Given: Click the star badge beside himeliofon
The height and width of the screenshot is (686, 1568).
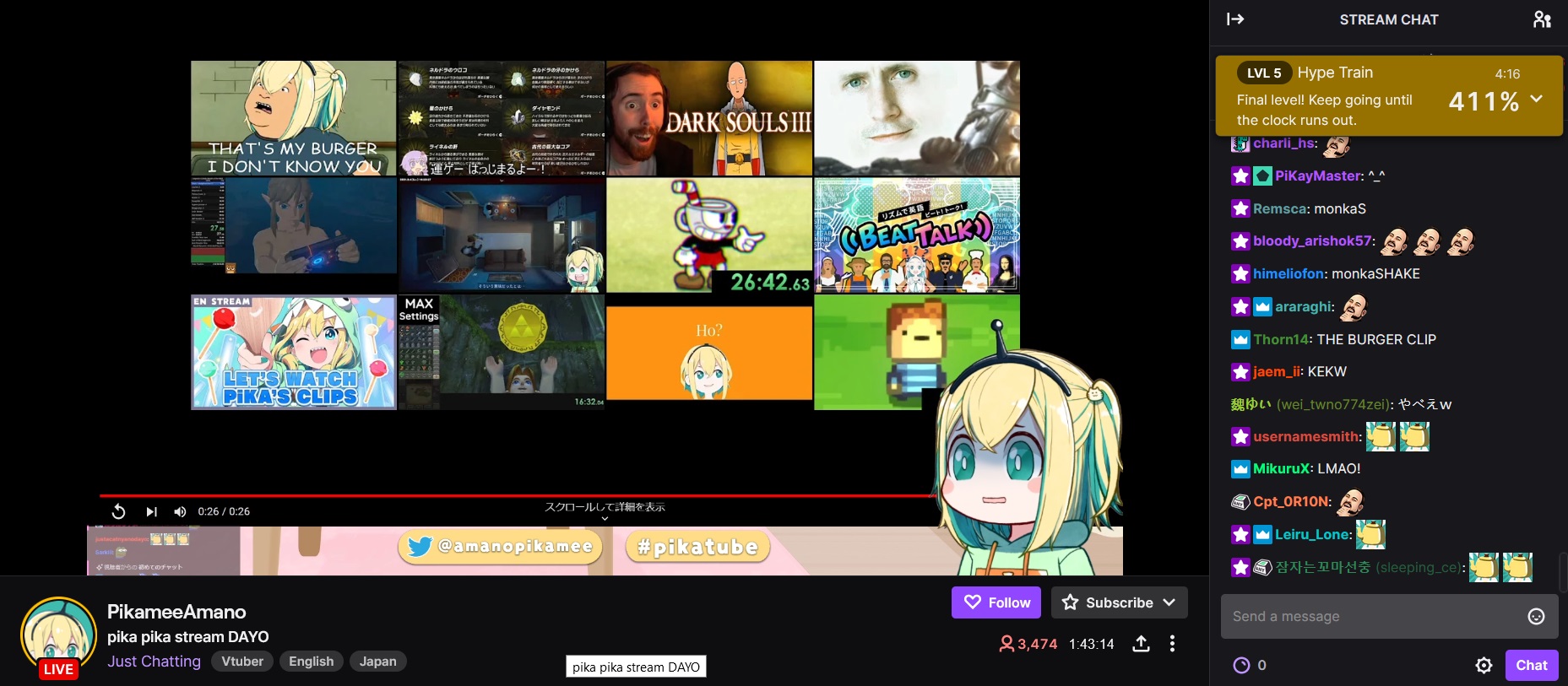Looking at the screenshot, I should pyautogui.click(x=1240, y=274).
